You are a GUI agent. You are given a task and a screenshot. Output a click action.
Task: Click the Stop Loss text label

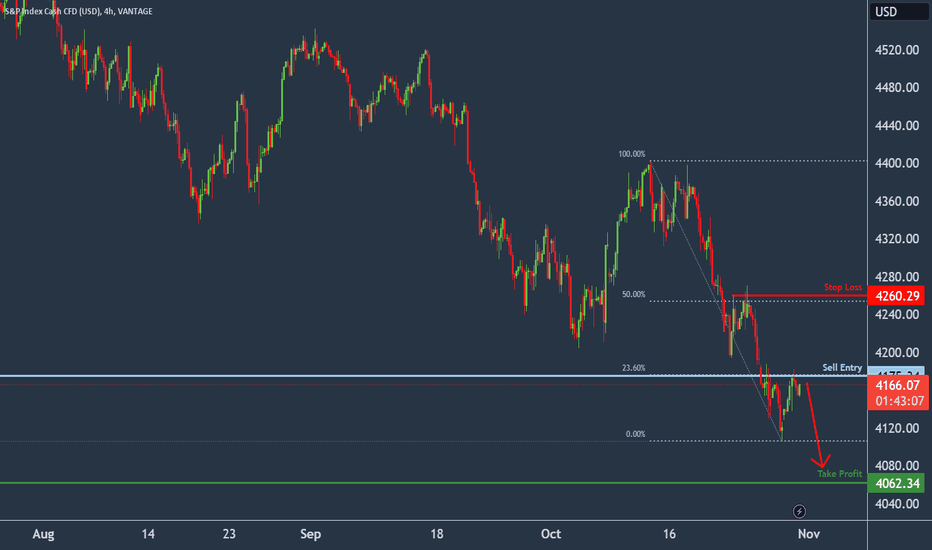(842, 287)
